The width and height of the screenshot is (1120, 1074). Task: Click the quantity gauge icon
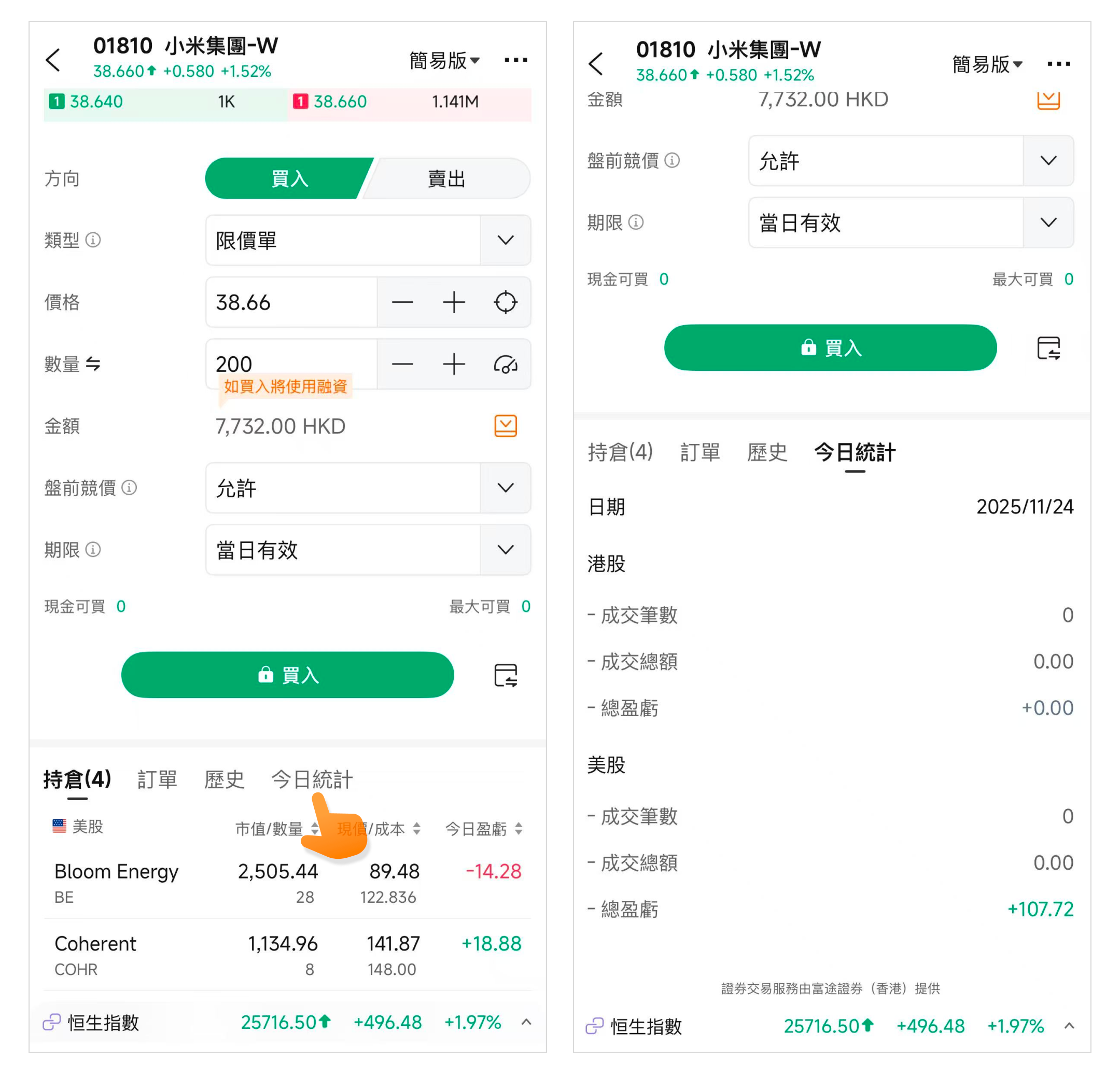click(505, 364)
